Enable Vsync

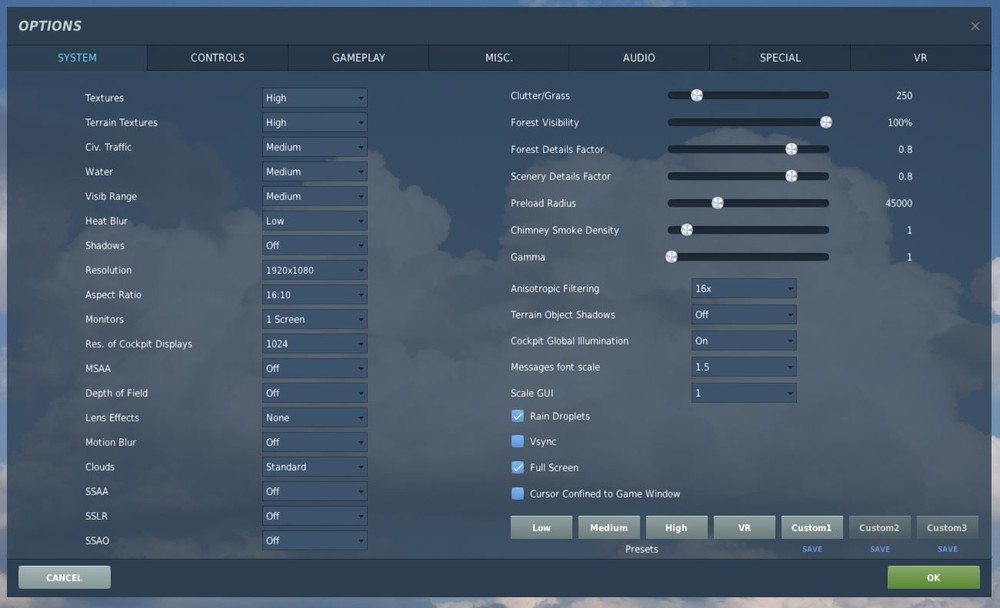[518, 441]
